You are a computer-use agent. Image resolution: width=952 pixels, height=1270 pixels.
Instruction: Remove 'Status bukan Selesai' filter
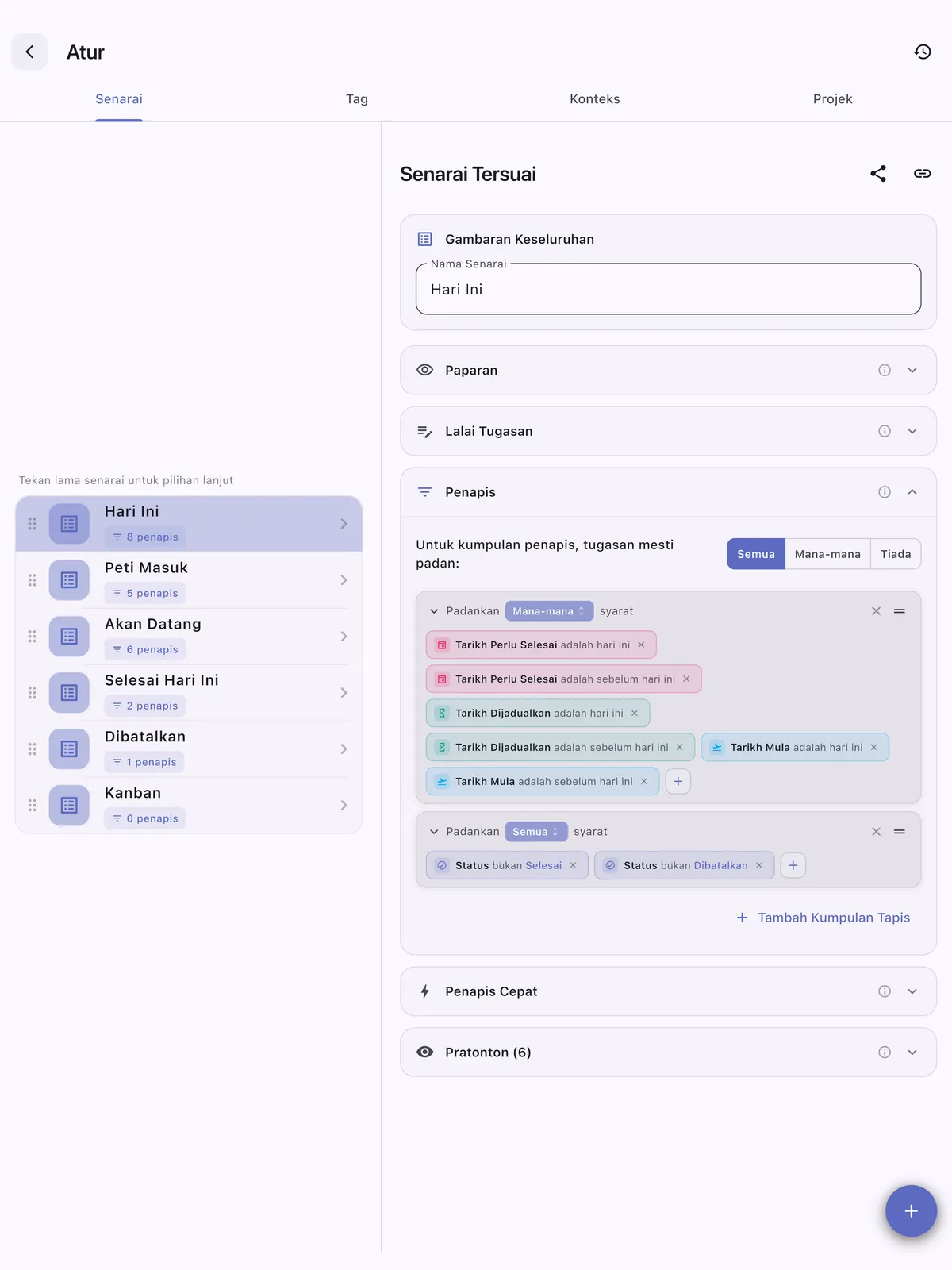(x=573, y=866)
